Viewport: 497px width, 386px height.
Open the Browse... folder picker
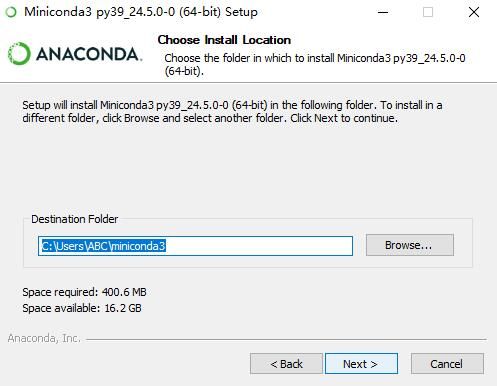pos(410,245)
